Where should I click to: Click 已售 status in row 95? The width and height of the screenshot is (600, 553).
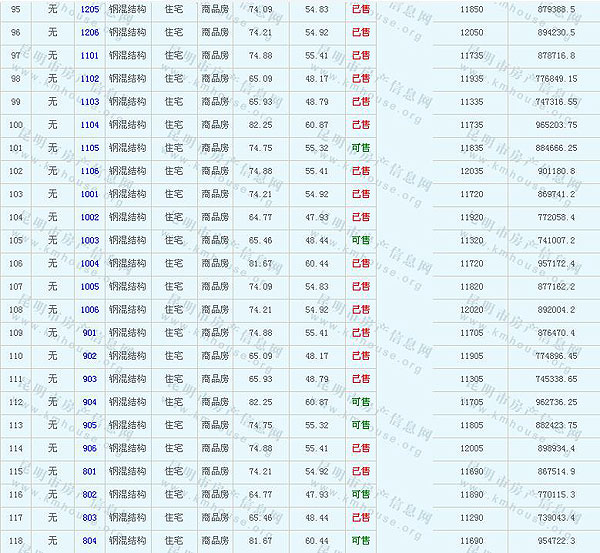[x=360, y=9]
